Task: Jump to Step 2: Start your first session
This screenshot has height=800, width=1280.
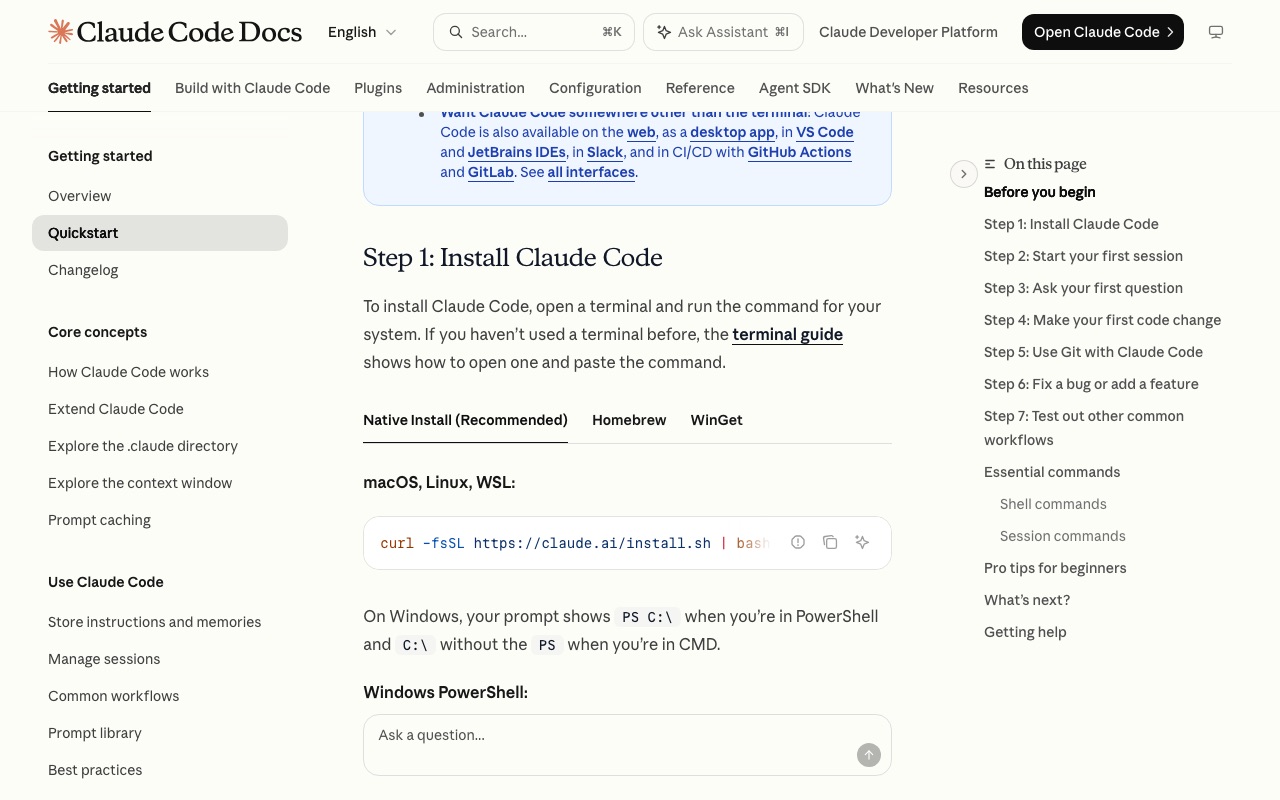Action: click(1083, 256)
